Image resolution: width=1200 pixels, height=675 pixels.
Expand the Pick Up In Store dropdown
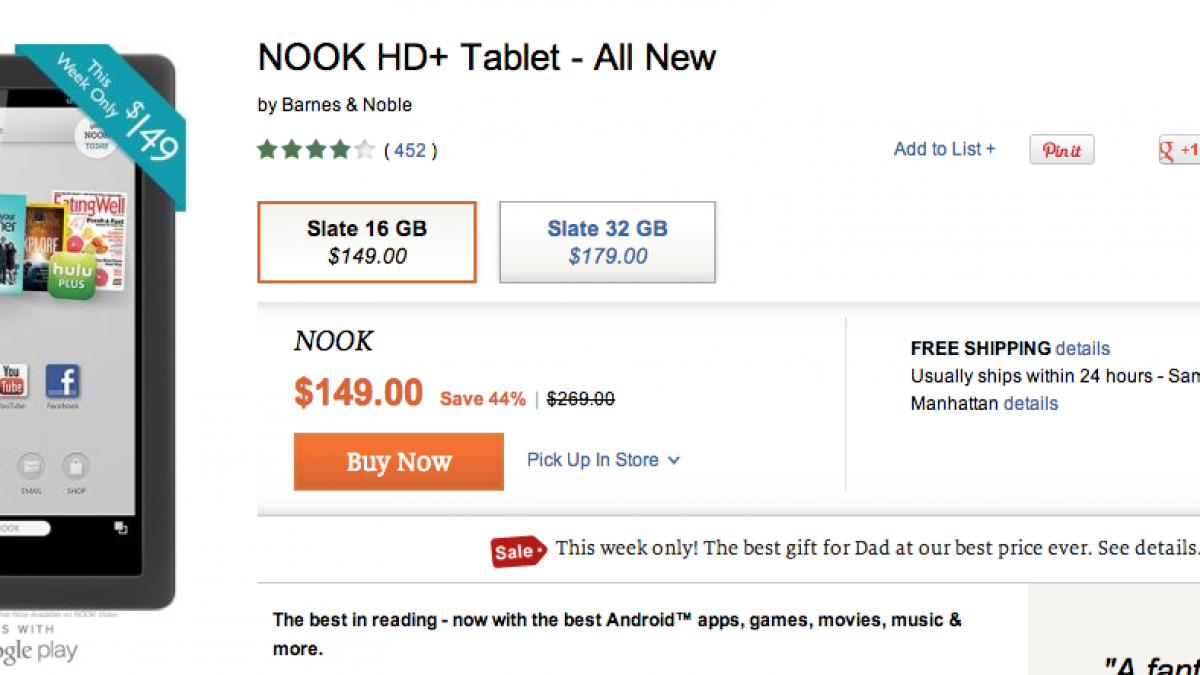pyautogui.click(x=593, y=460)
